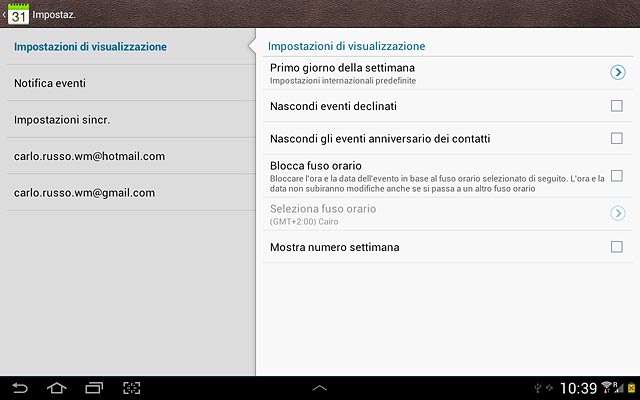Tap the (GMT+2:00) Cairo value
640x400 pixels.
304,222
